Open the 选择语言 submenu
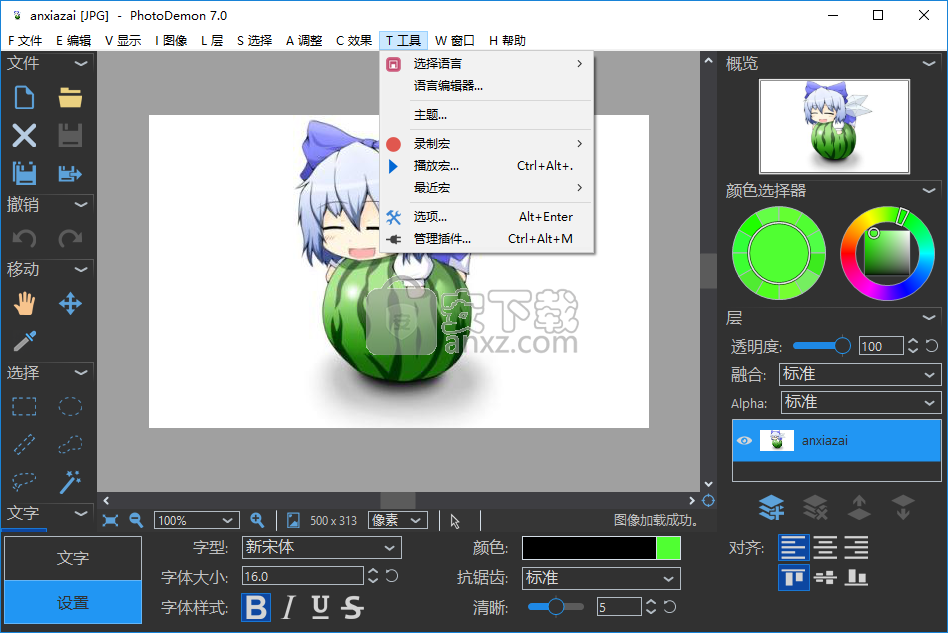Viewport: 948px width, 633px height. click(487, 63)
